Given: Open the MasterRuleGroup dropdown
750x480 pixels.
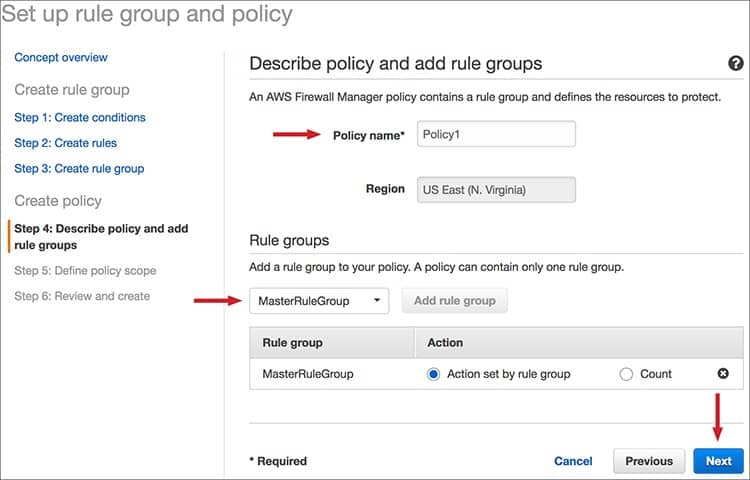Looking at the screenshot, I should click(x=319, y=301).
